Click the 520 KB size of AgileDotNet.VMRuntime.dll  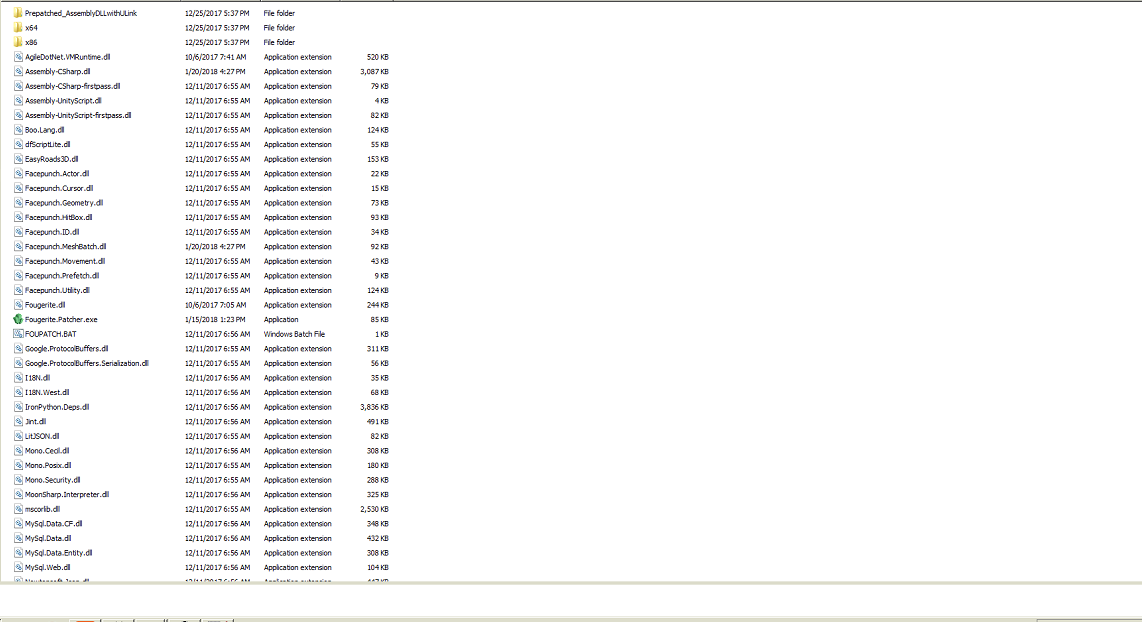pos(378,57)
